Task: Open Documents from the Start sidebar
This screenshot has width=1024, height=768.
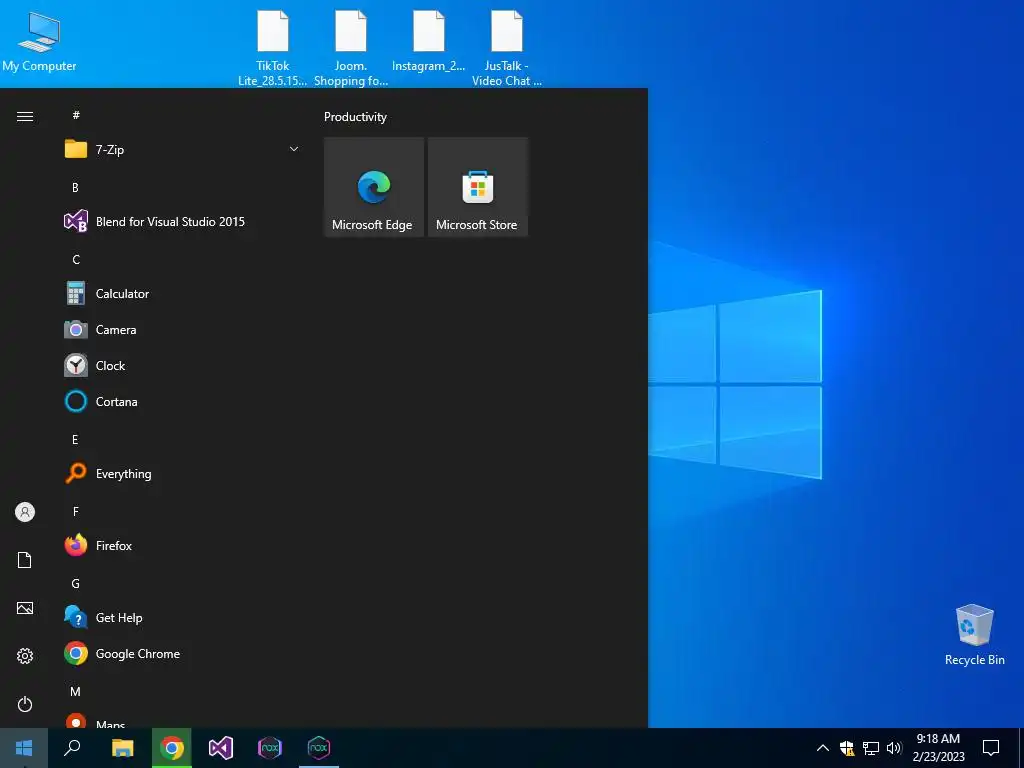Action: pos(25,560)
